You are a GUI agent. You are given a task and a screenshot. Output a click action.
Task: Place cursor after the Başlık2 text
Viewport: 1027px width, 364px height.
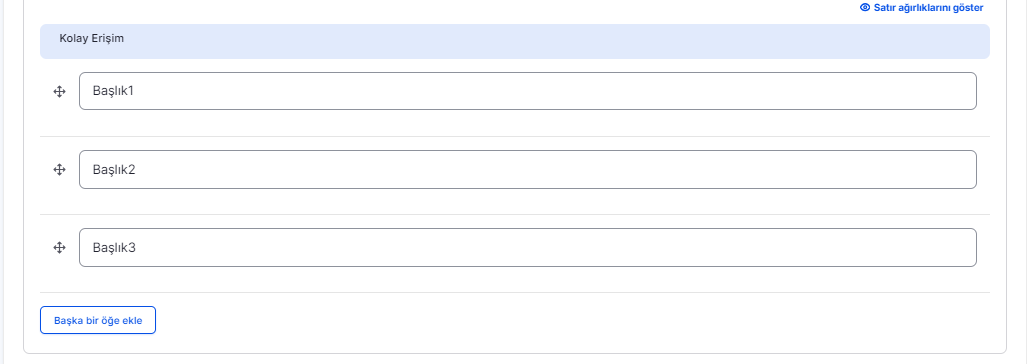click(136, 170)
